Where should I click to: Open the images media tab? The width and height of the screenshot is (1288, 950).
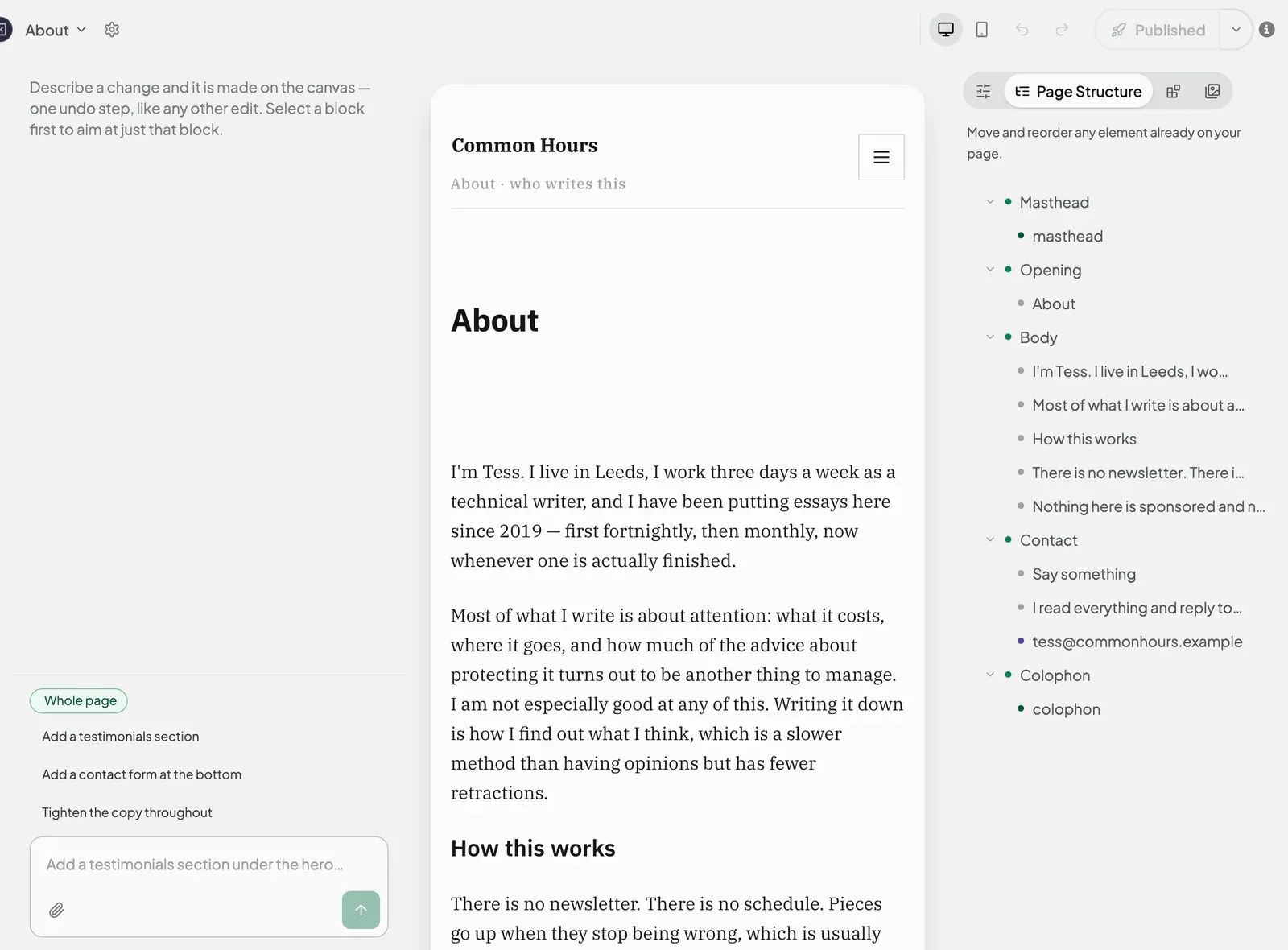(x=1212, y=91)
